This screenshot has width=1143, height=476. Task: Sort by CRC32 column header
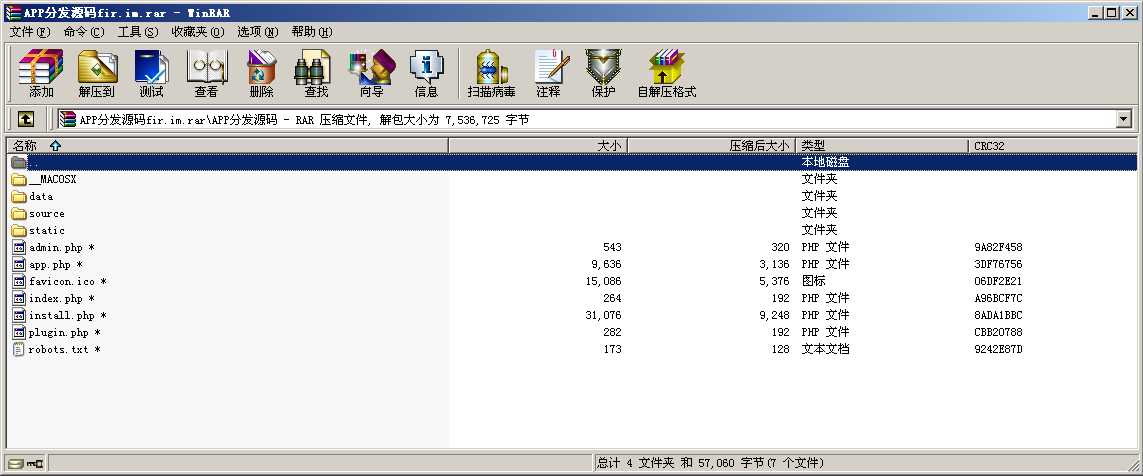1053,146
